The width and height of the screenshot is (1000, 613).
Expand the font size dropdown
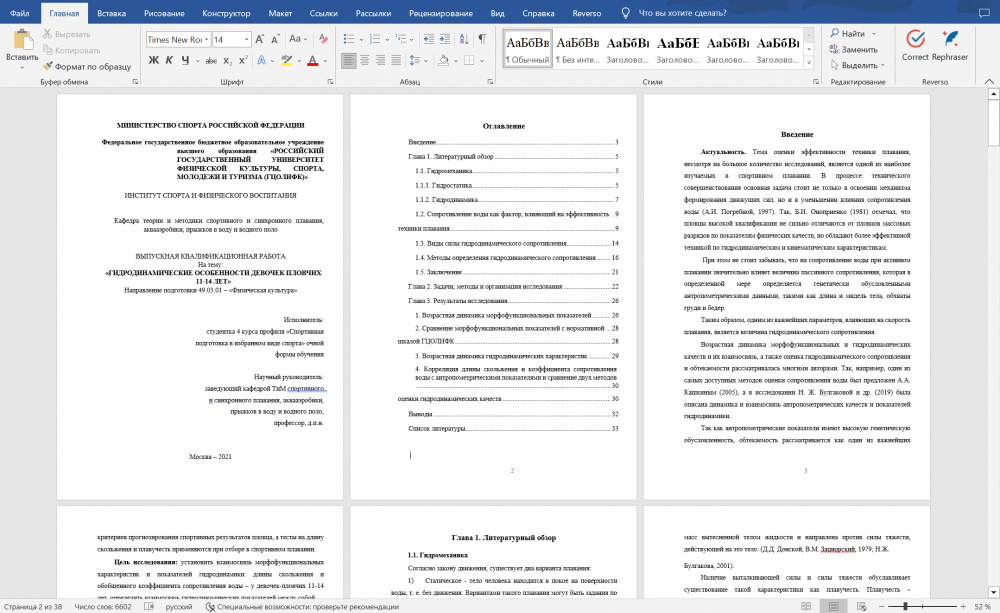tap(247, 40)
